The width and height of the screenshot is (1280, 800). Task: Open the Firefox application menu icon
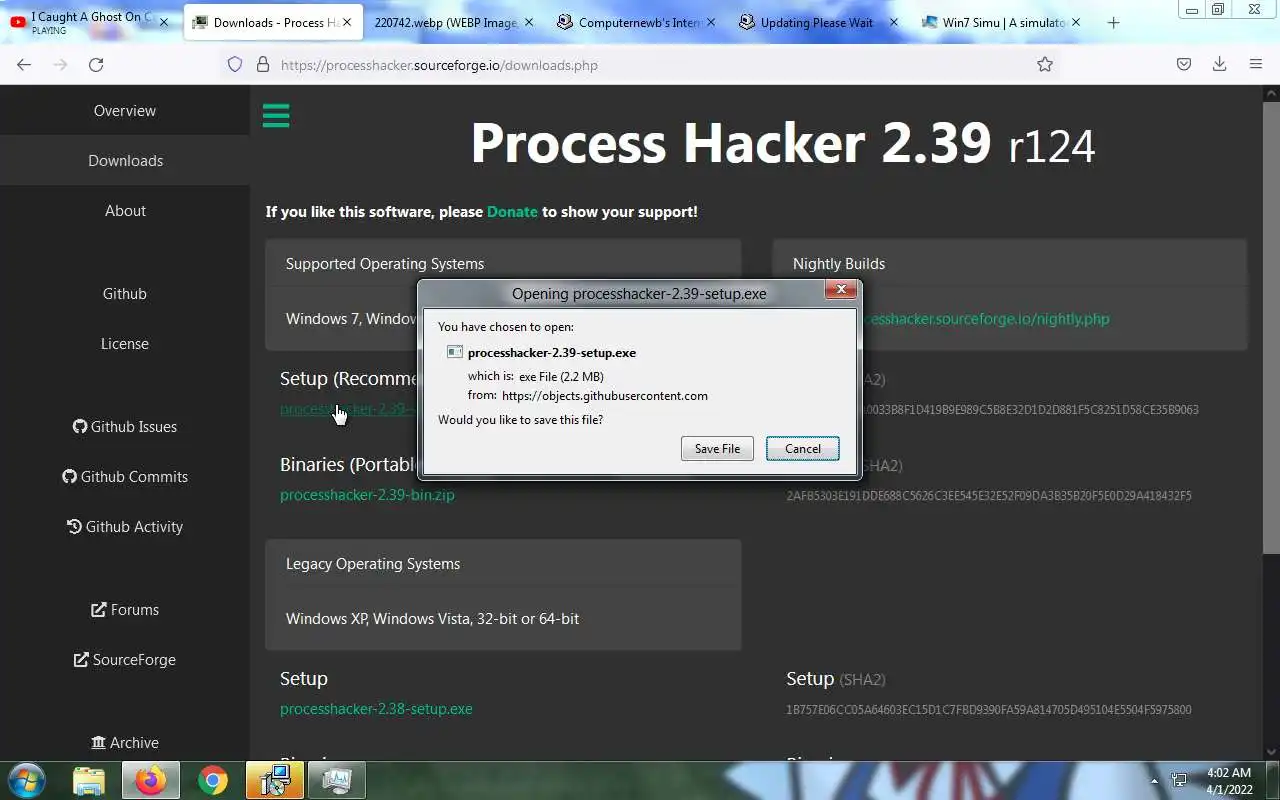[1256, 64]
